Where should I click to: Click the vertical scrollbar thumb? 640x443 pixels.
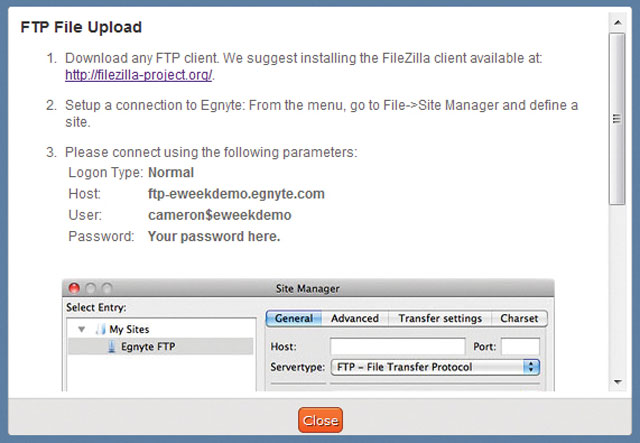617,119
